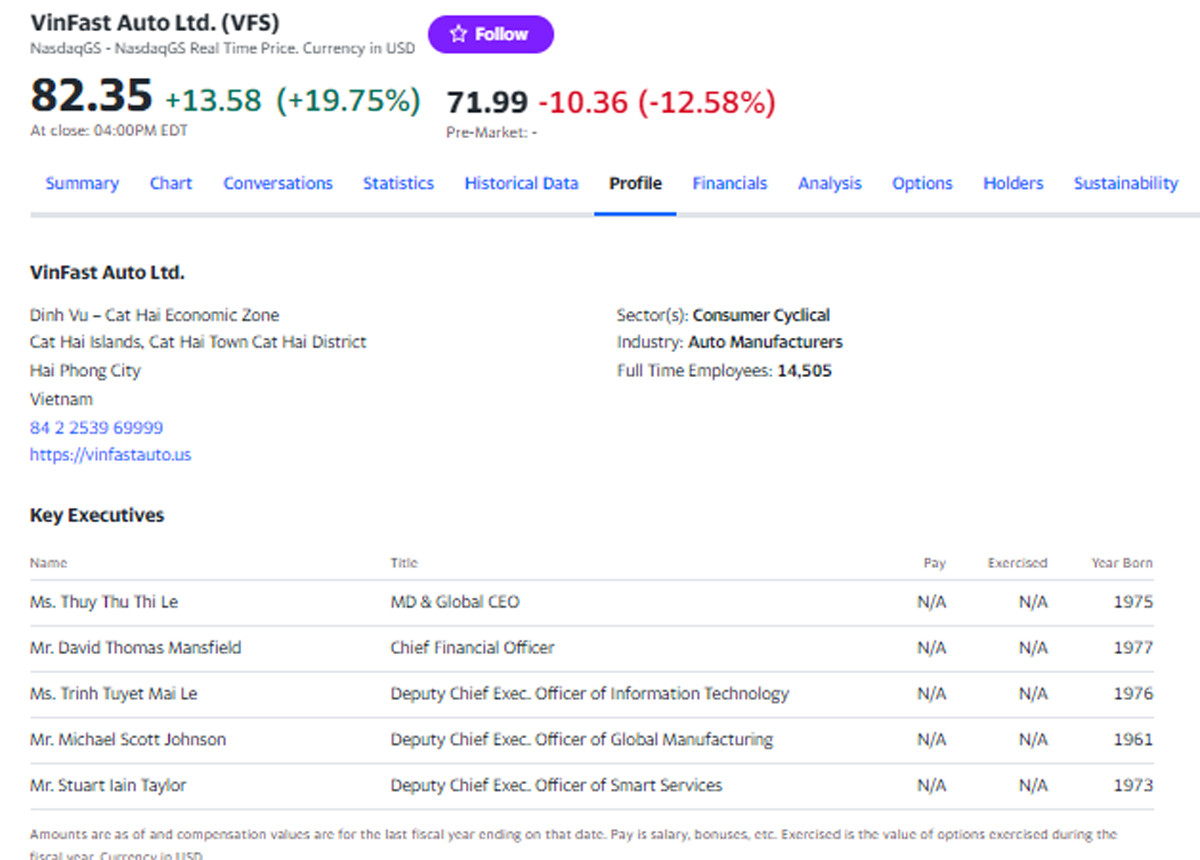The image size is (1200, 860).
Task: Click the Year Born column header
Action: (x=1121, y=563)
